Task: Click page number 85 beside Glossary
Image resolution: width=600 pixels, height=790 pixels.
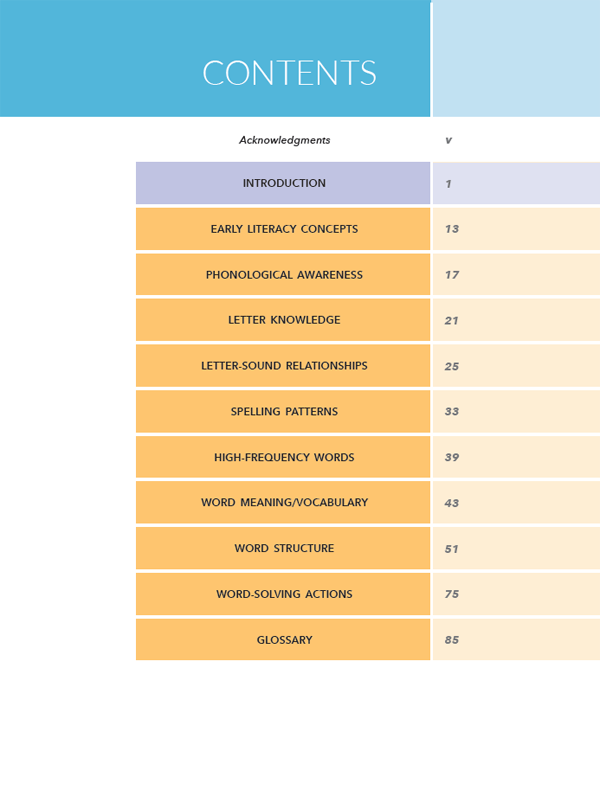Action: tap(452, 640)
